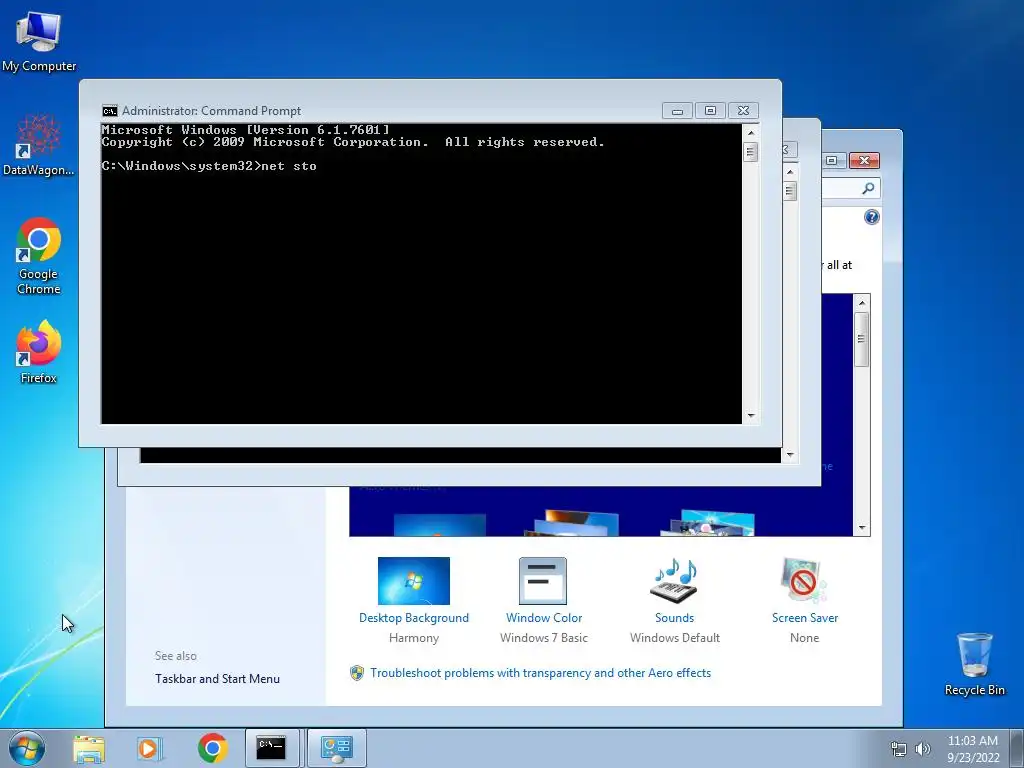The image size is (1024, 768).
Task: Click the Show desktop button beside the clock
Action: [1017, 748]
